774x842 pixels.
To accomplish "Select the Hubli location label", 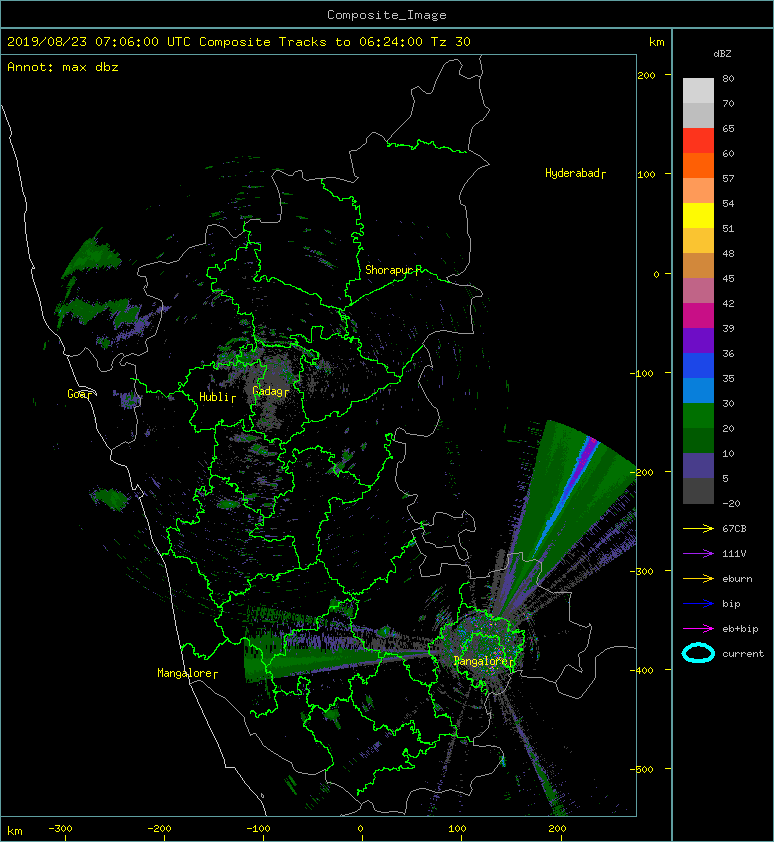I will coord(217,397).
